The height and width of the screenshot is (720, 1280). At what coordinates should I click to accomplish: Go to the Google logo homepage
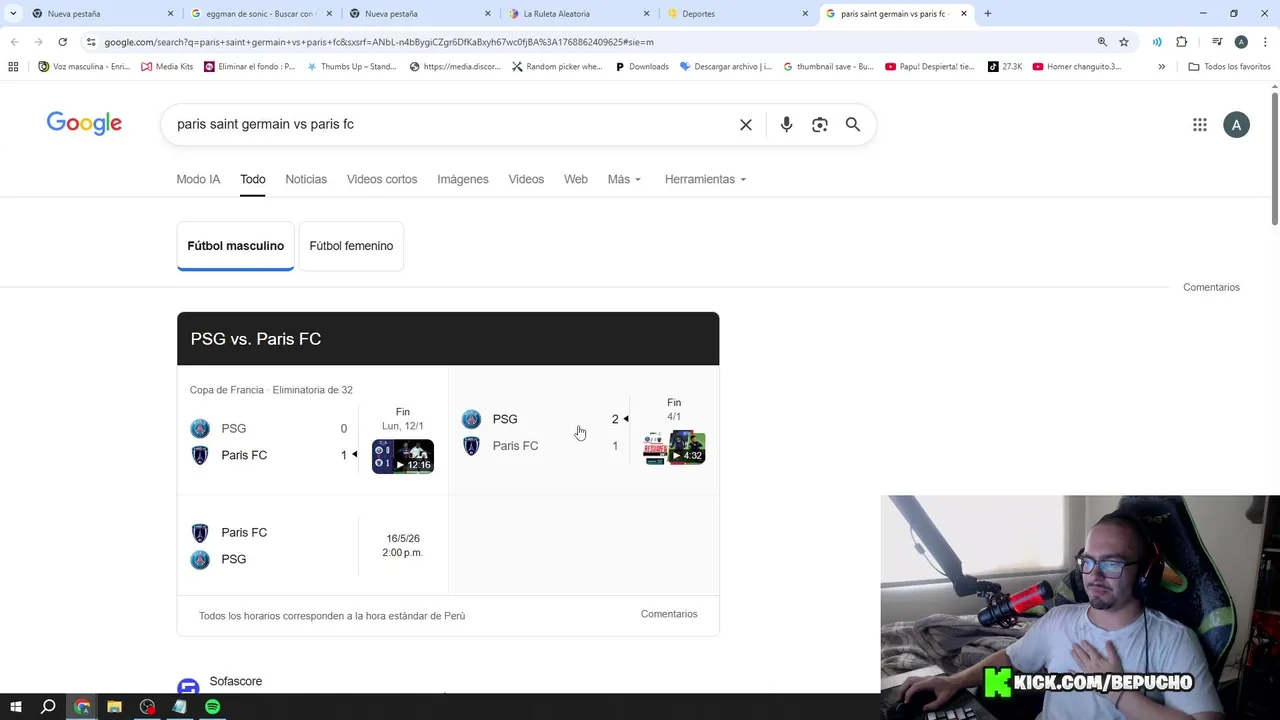click(84, 123)
